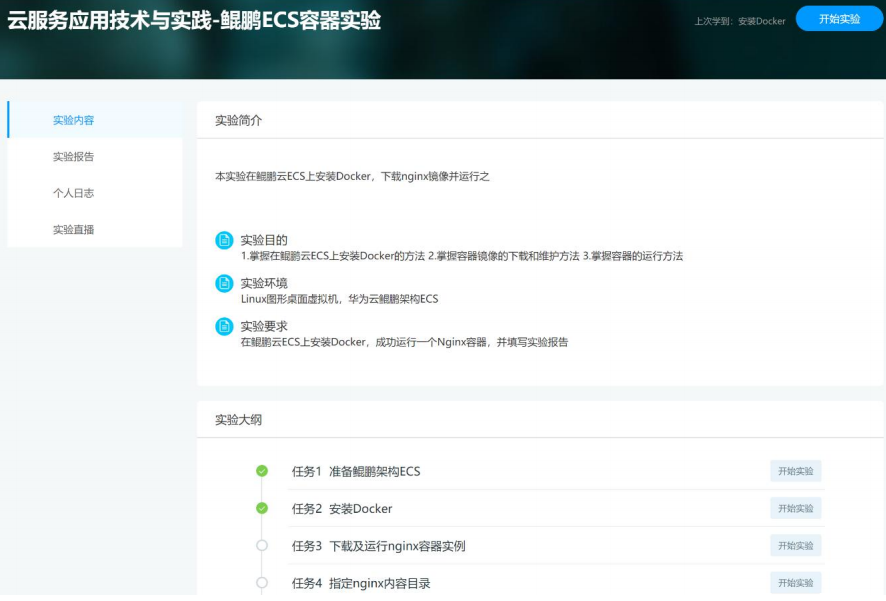Select the 实验内容 sidebar tab
886x601 pixels.
tap(95, 120)
